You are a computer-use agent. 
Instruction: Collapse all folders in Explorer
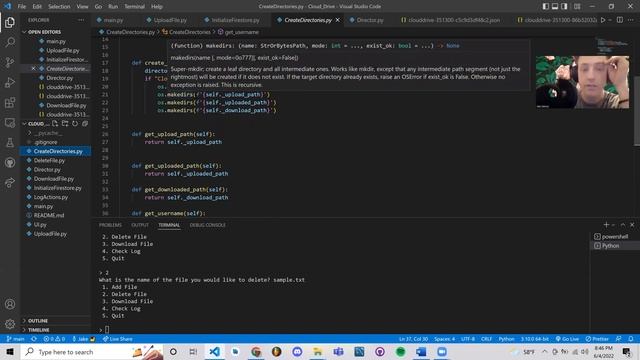[x=85, y=123]
